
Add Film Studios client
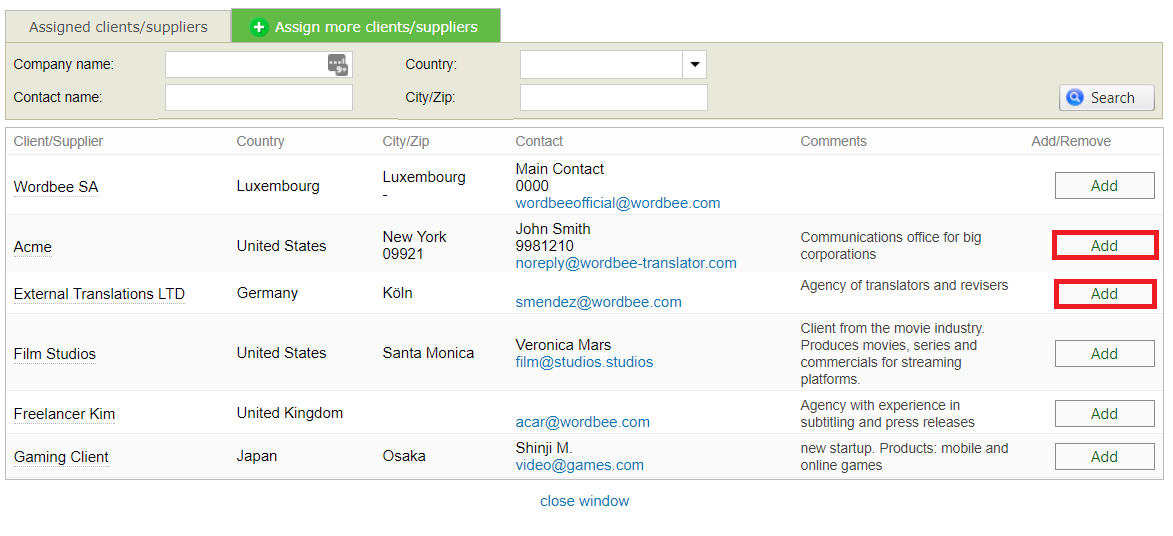coord(1104,354)
